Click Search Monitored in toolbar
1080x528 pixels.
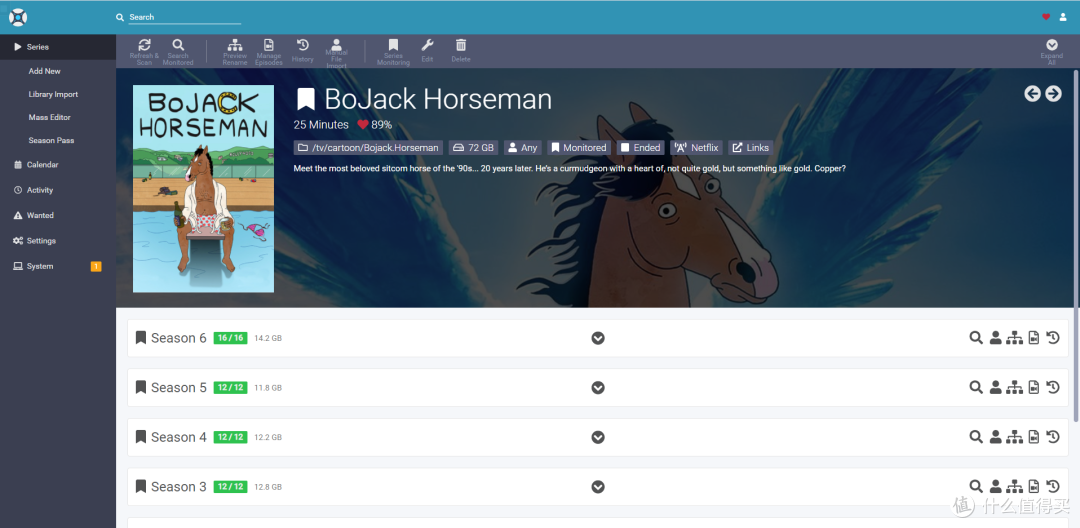178,52
